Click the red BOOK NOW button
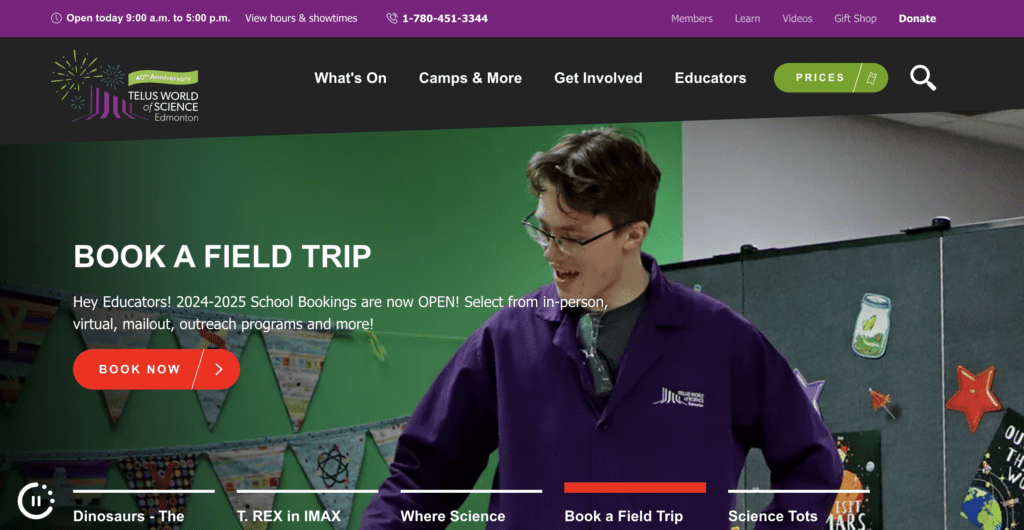This screenshot has width=1024, height=530. coord(157,369)
